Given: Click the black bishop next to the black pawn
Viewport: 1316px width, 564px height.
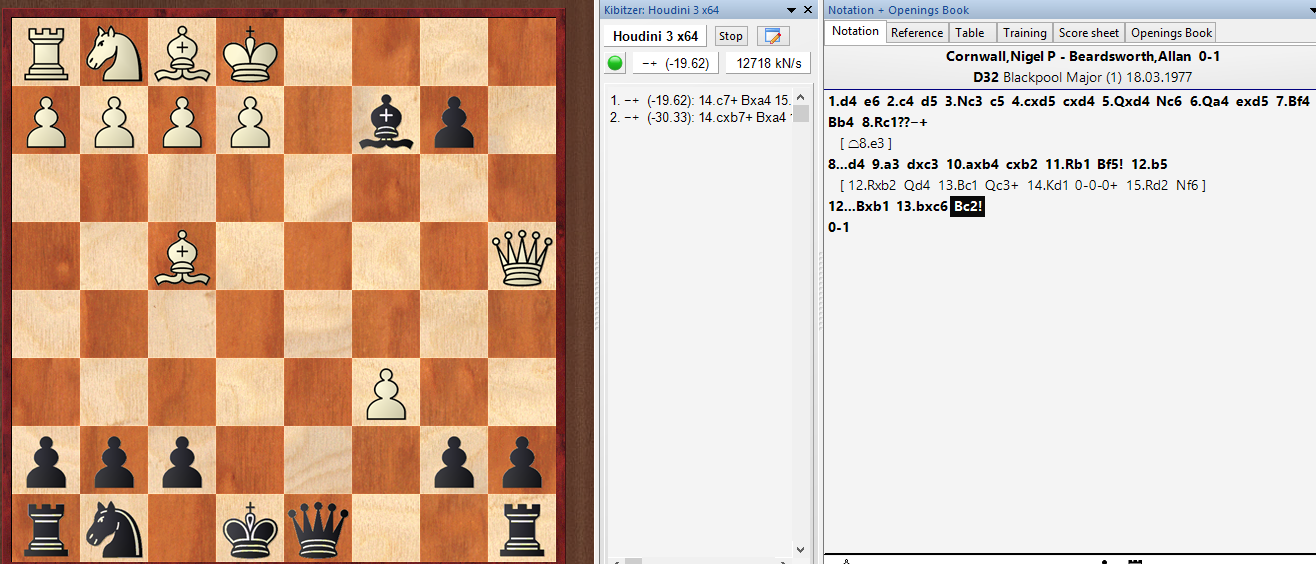Looking at the screenshot, I should click(386, 119).
